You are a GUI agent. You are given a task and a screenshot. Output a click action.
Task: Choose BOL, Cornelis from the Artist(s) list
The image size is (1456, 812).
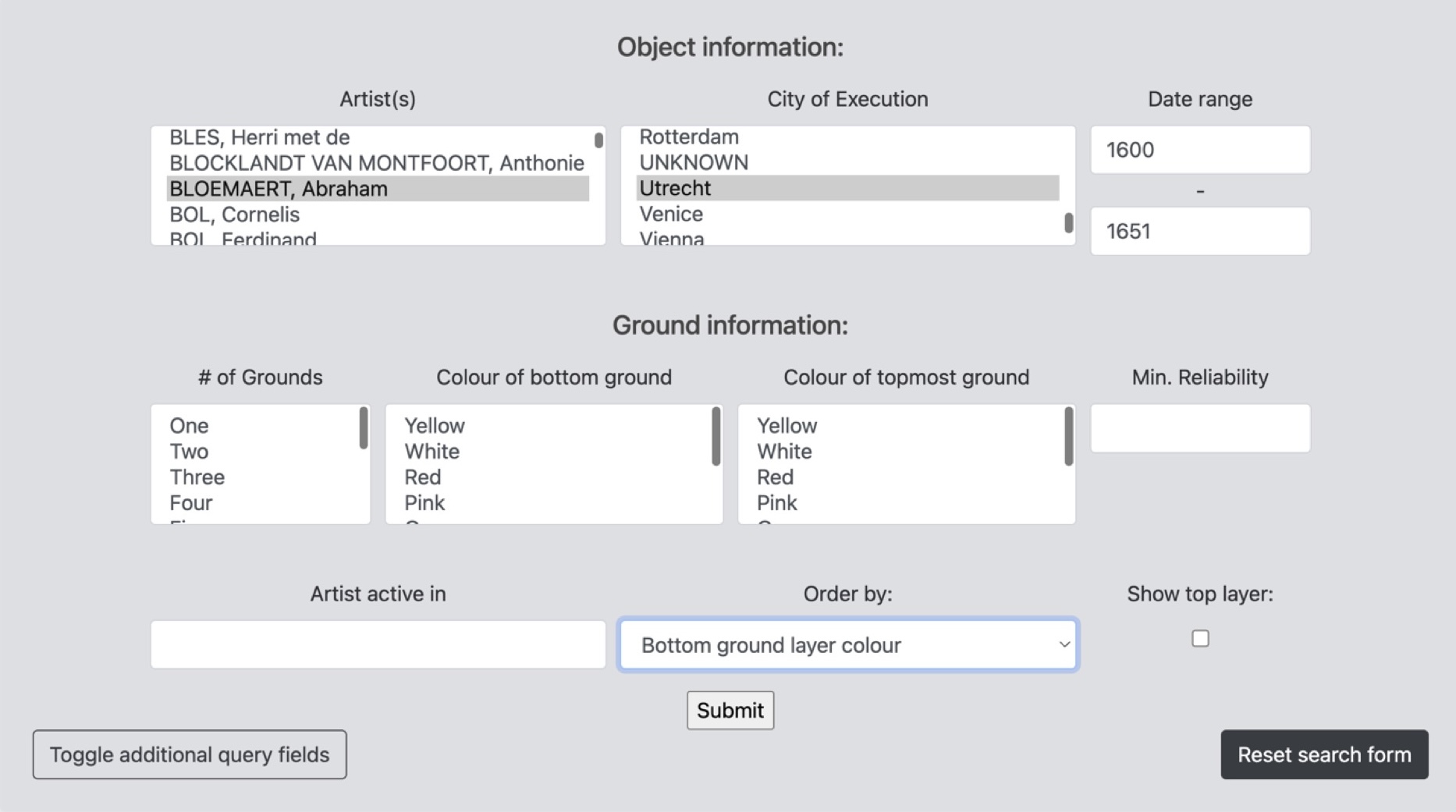[235, 215]
